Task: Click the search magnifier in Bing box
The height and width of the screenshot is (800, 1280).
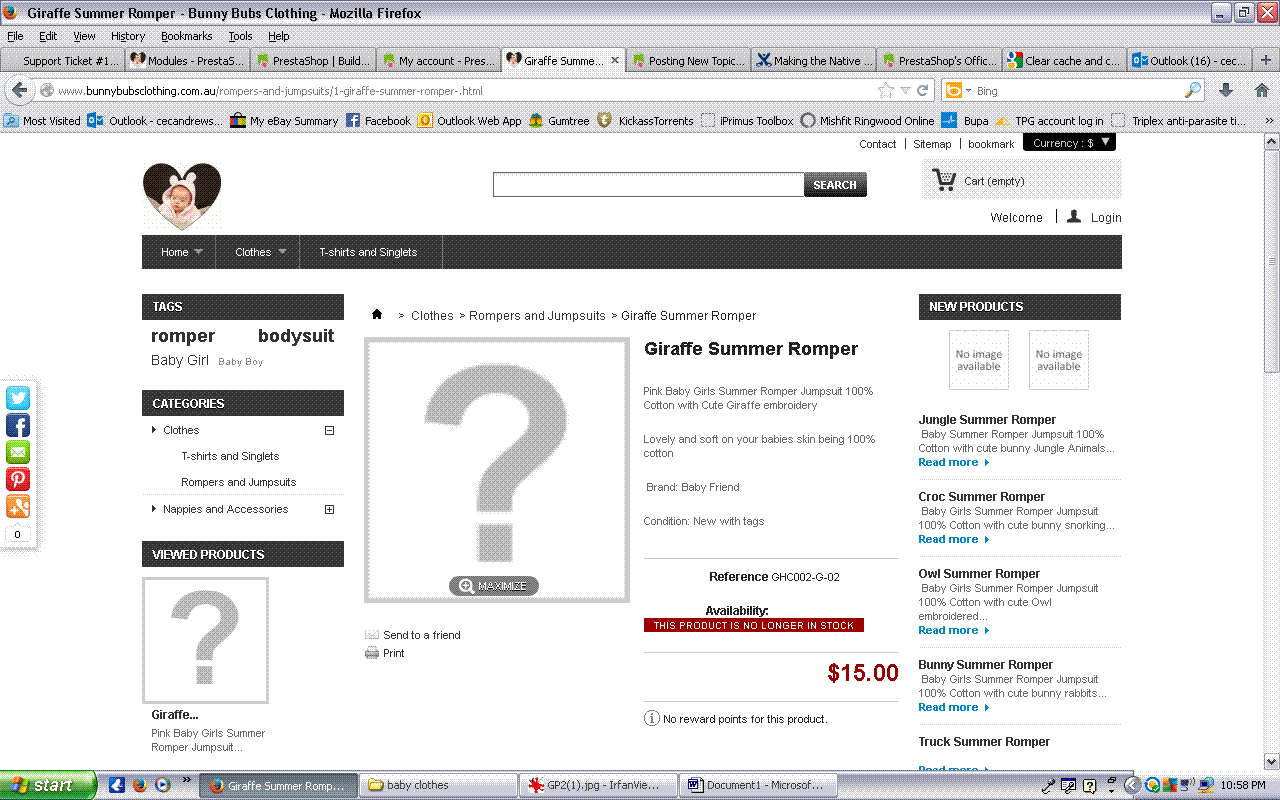Action: (1192, 90)
